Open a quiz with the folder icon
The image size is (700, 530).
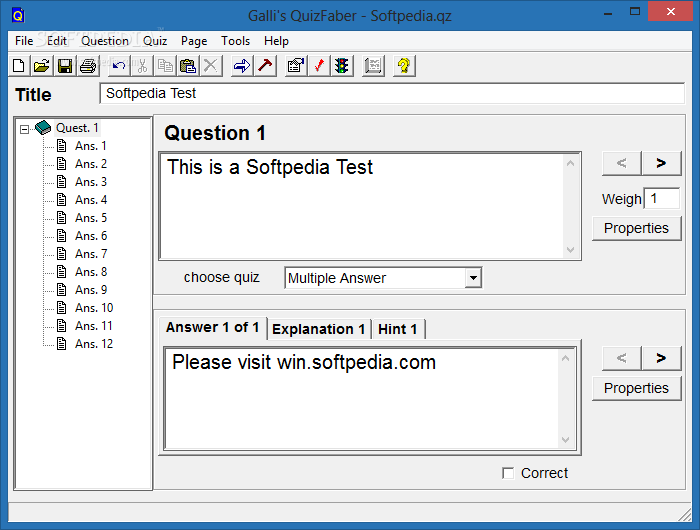tap(42, 66)
